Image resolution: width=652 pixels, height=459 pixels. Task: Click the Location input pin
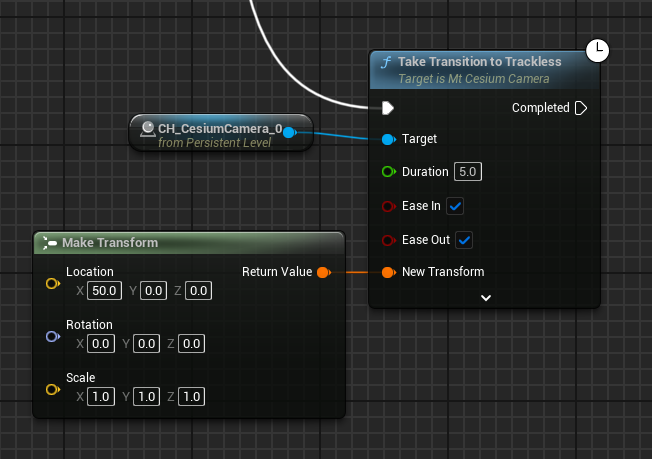click(52, 284)
